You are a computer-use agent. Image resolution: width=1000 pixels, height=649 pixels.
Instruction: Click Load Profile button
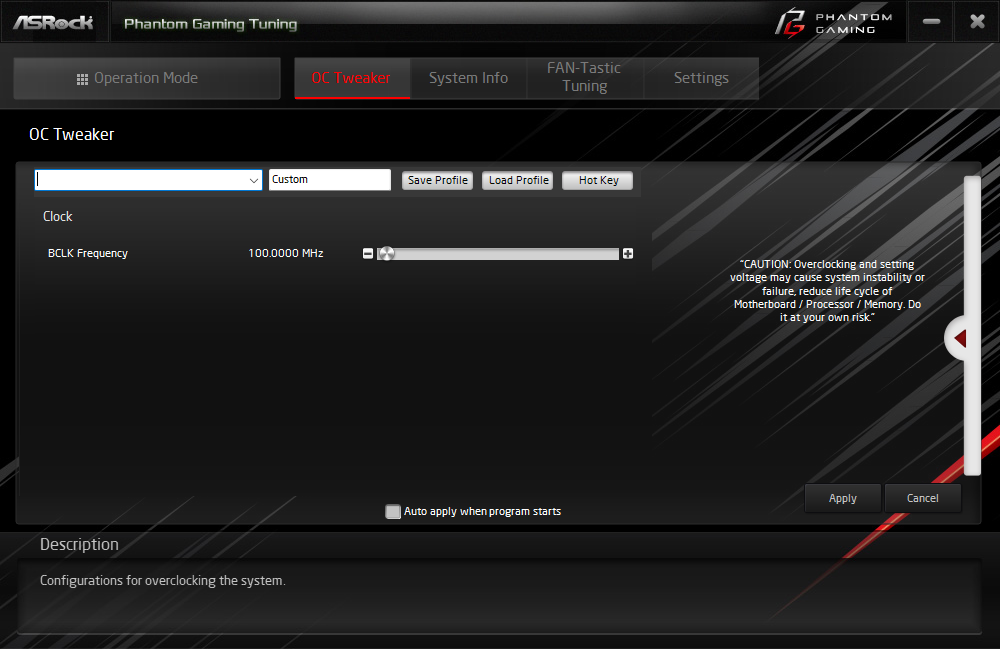(x=518, y=180)
